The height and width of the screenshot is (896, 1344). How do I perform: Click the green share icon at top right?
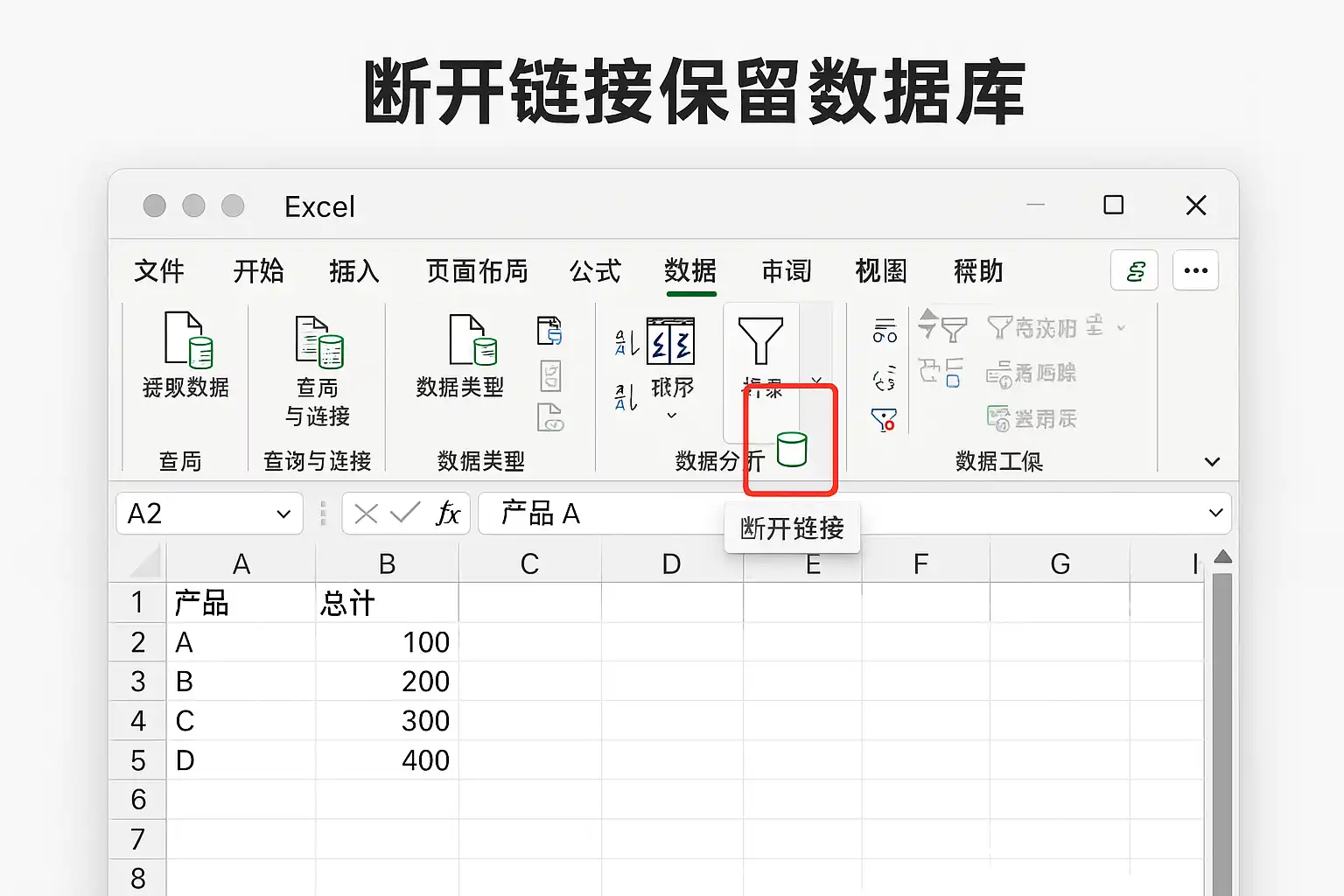pos(1135,270)
